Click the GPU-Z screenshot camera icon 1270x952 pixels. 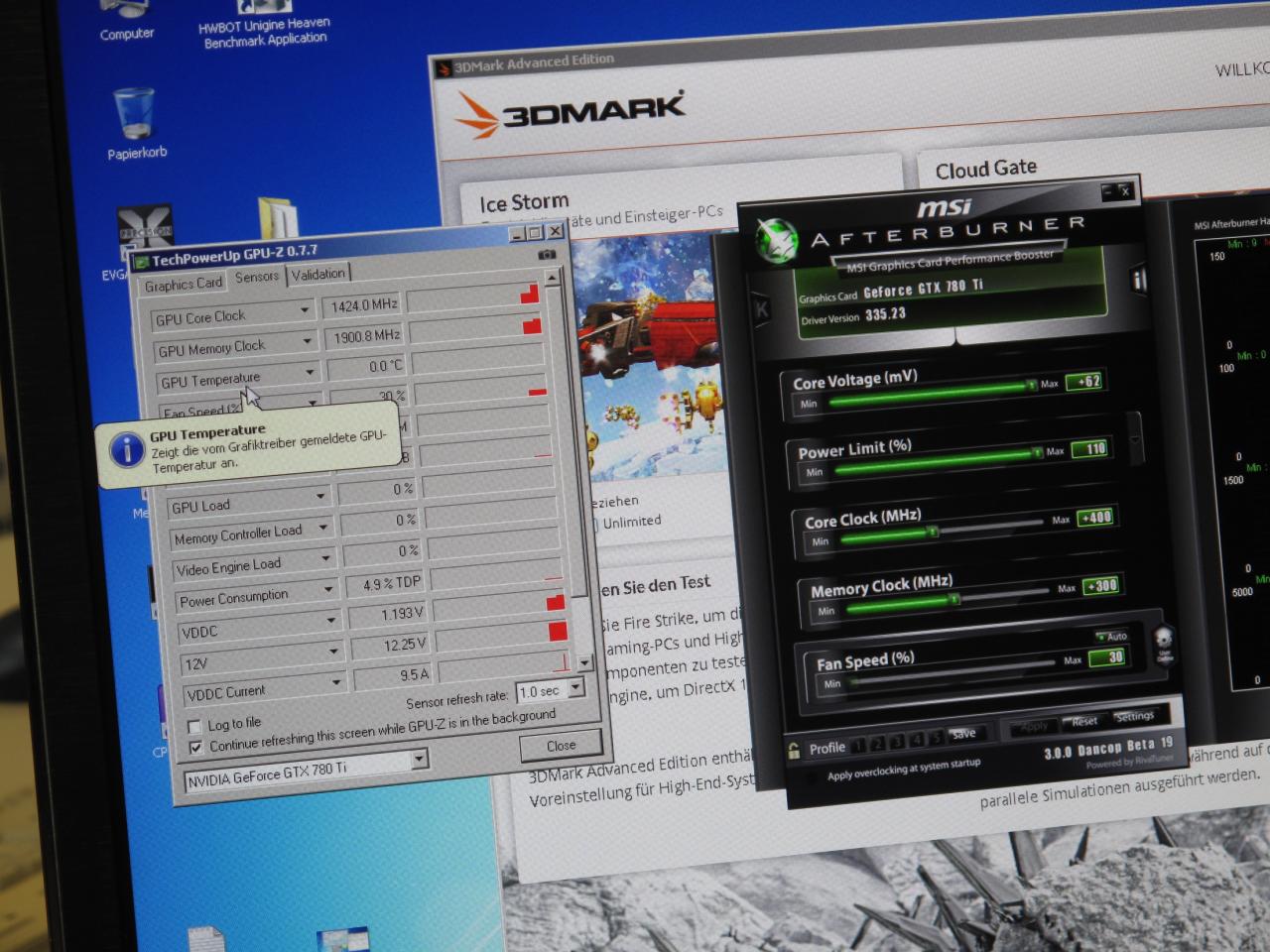click(x=547, y=255)
